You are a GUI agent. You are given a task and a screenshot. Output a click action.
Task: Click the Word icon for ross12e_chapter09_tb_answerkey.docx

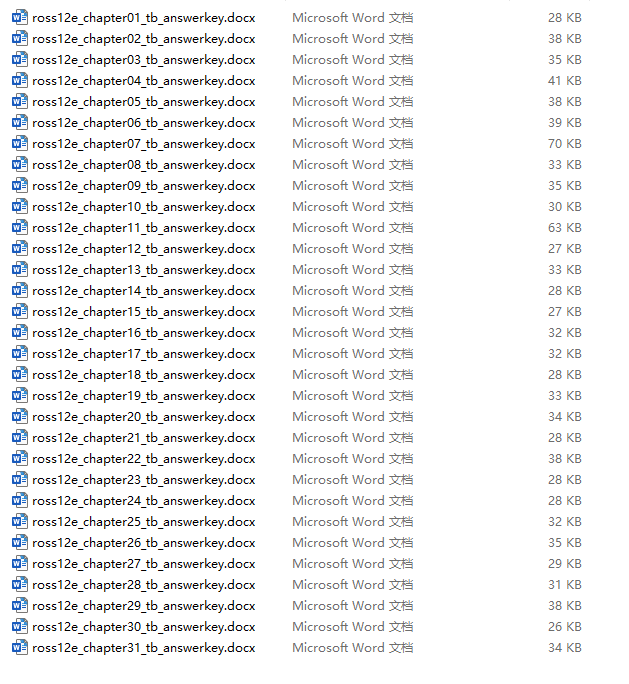coord(20,186)
